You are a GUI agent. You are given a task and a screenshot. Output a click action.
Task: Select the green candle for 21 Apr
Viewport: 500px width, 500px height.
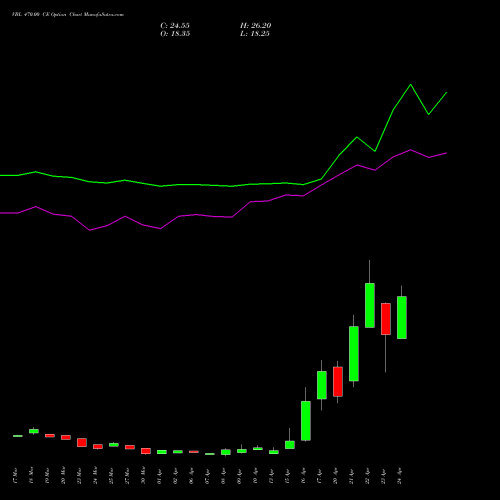(354, 354)
